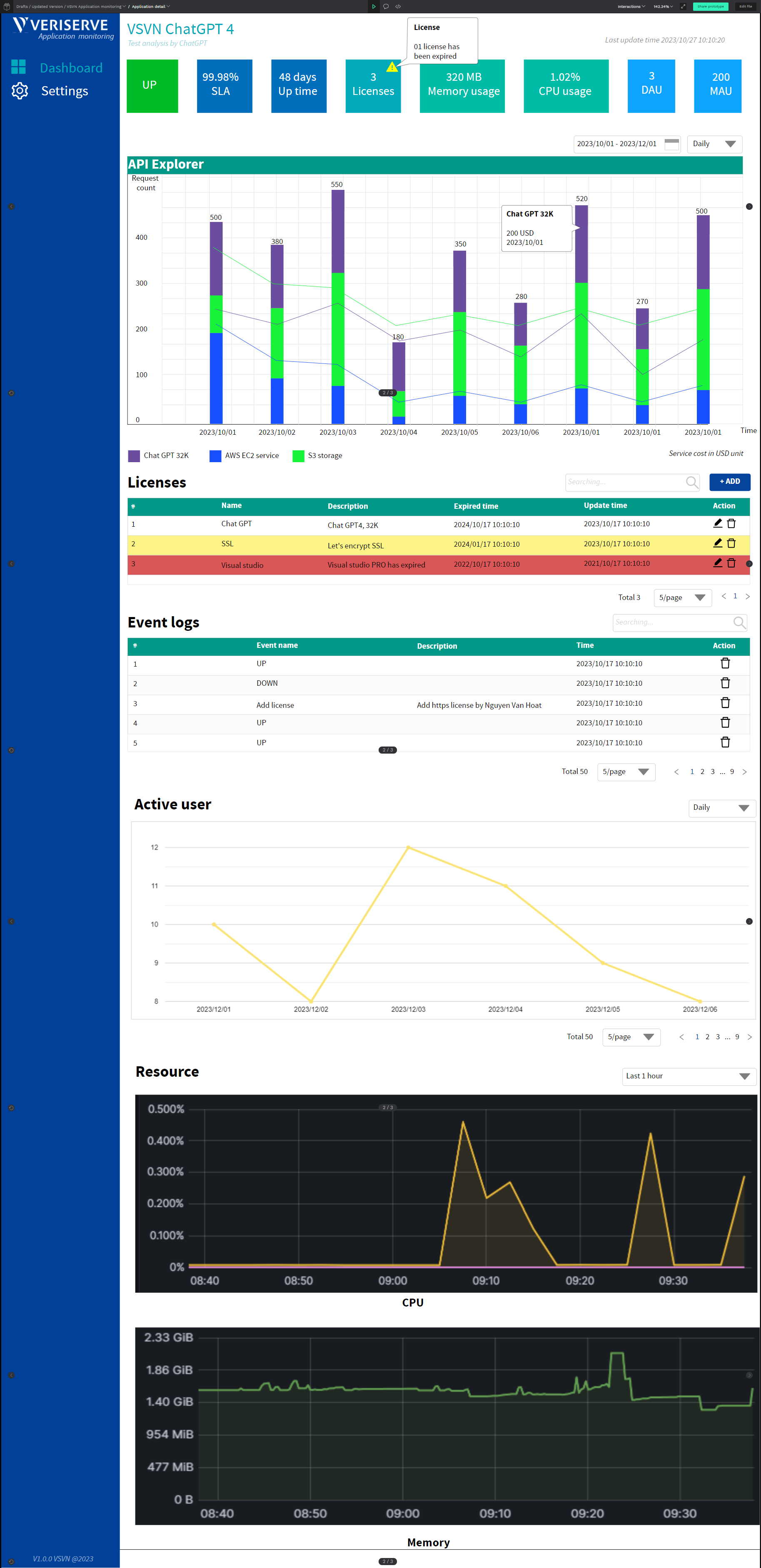This screenshot has width=761, height=1568.
Task: Click the search magnifier in the Licenses search box
Action: (691, 482)
